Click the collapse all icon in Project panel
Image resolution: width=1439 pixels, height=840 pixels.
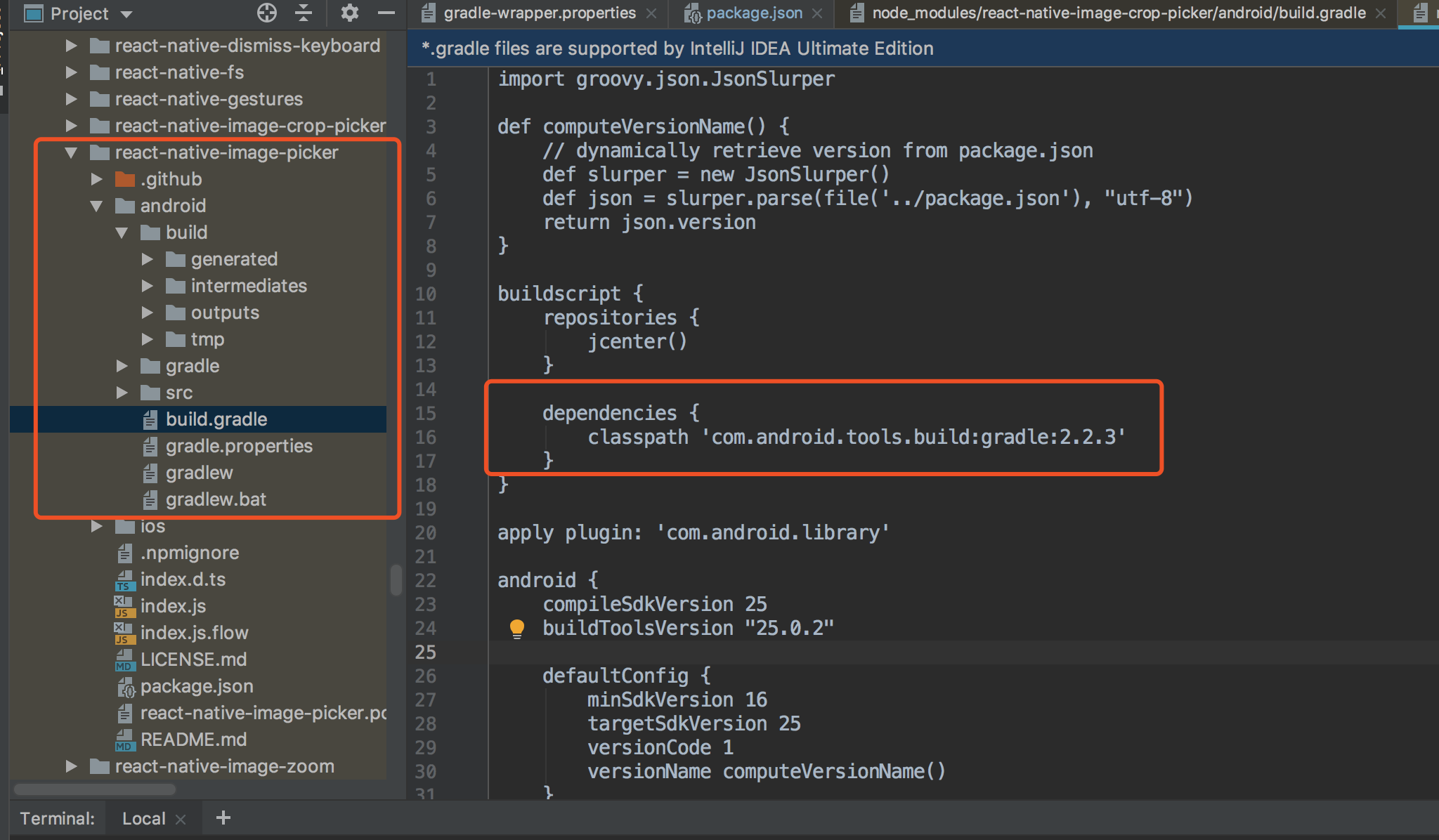coord(303,13)
